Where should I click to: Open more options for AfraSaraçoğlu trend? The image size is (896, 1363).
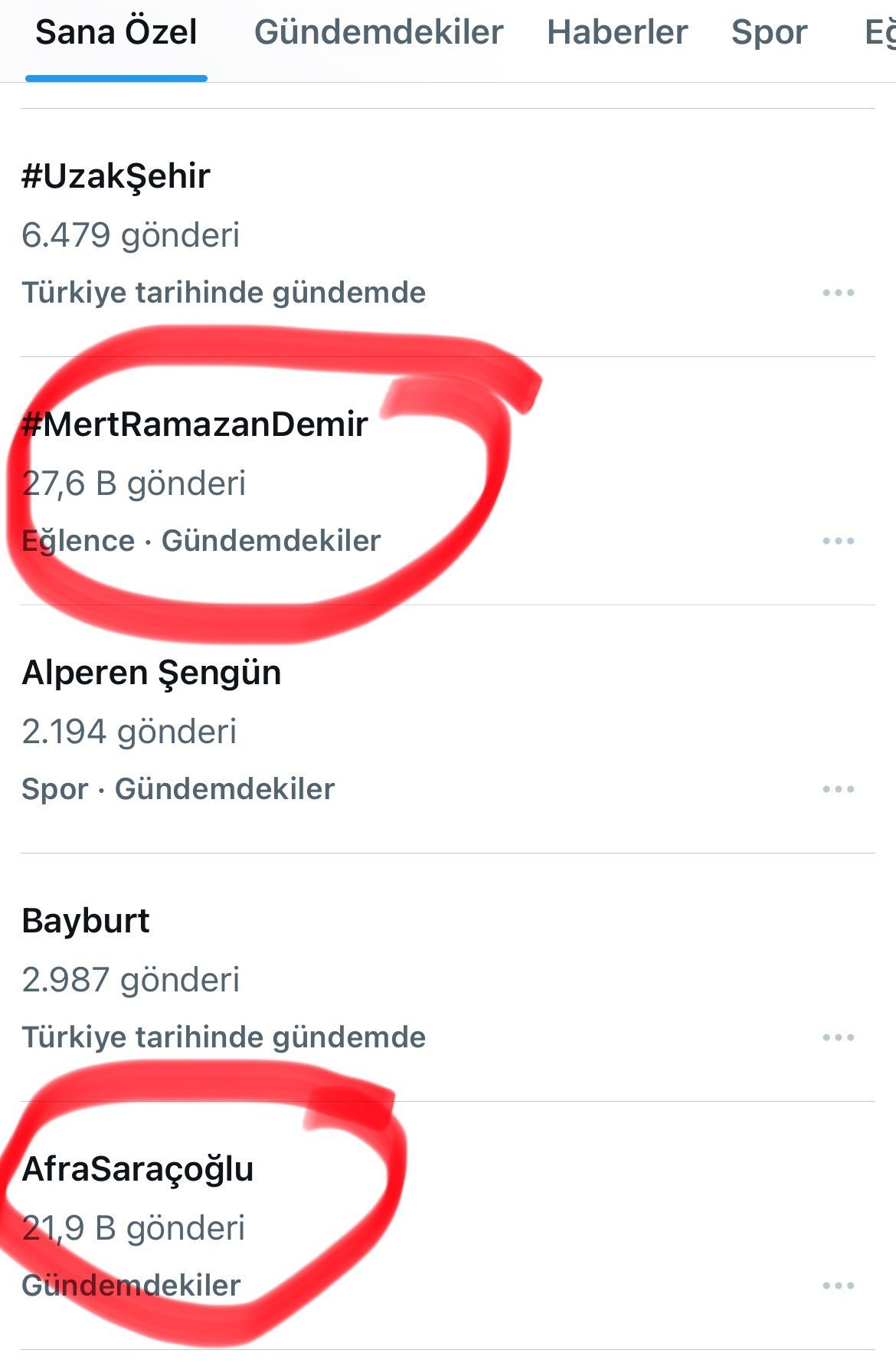click(838, 1286)
